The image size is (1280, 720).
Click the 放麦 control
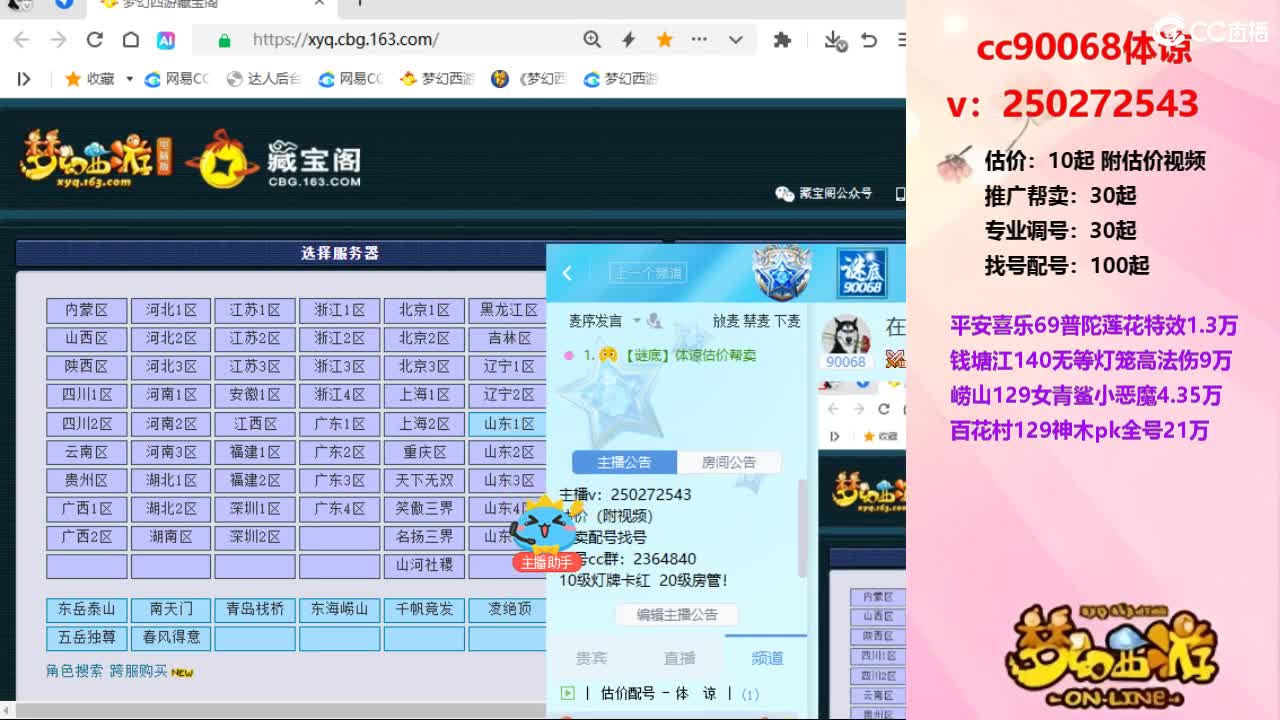726,321
